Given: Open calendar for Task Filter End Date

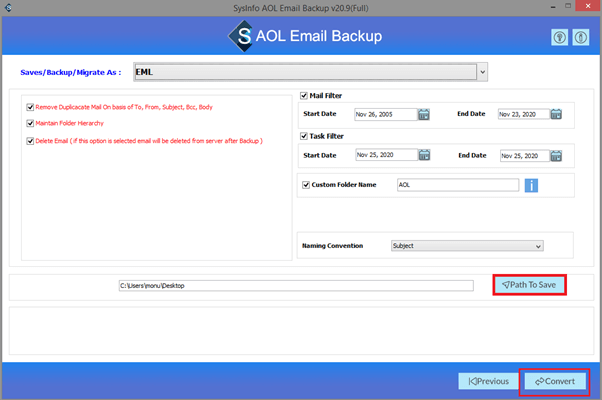Looking at the screenshot, I should click(x=556, y=156).
